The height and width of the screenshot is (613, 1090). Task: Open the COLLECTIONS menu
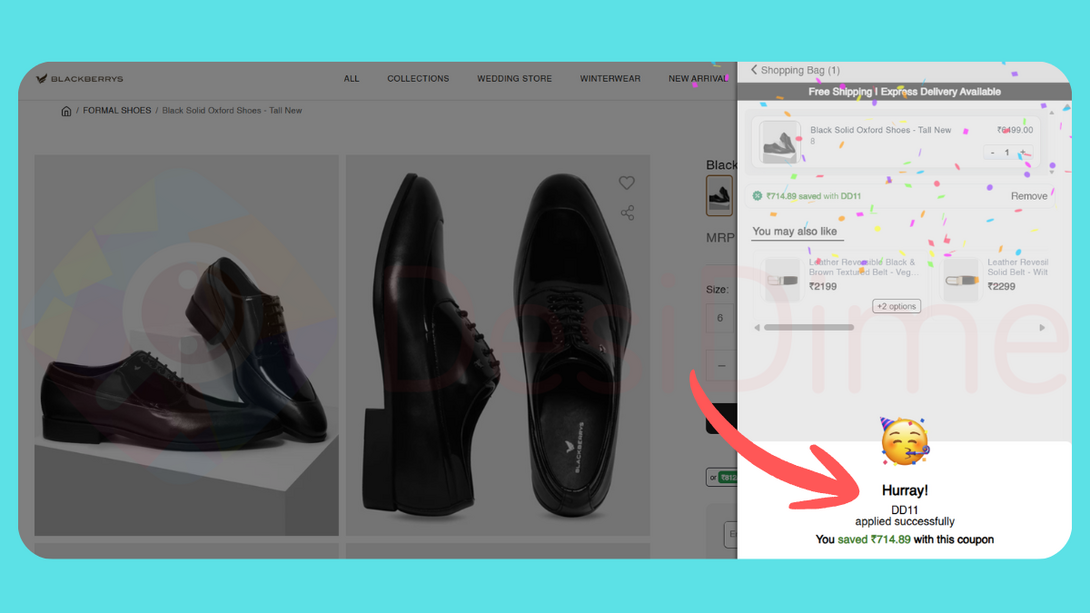418,79
